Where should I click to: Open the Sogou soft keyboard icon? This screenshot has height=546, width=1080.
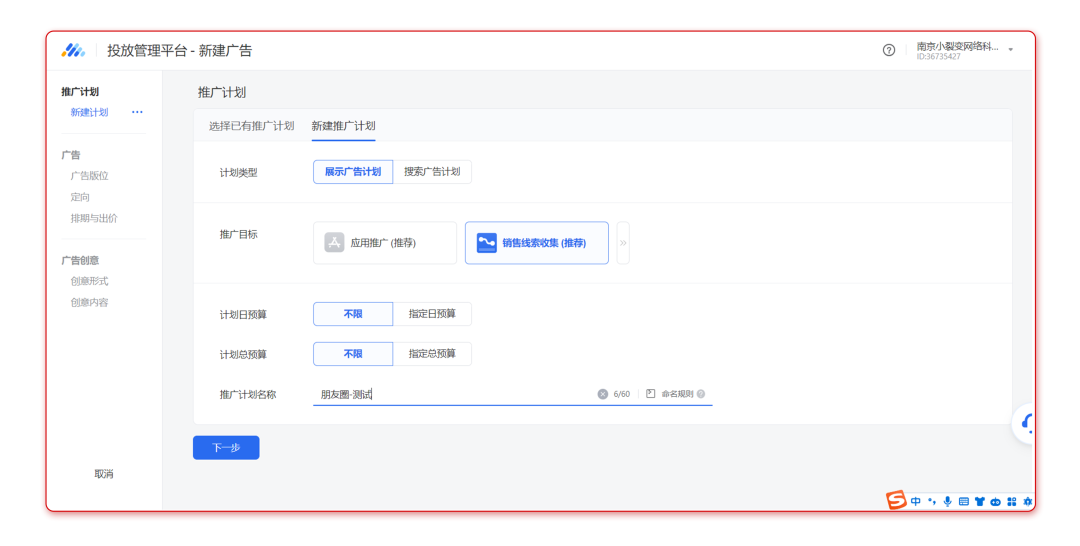point(964,501)
